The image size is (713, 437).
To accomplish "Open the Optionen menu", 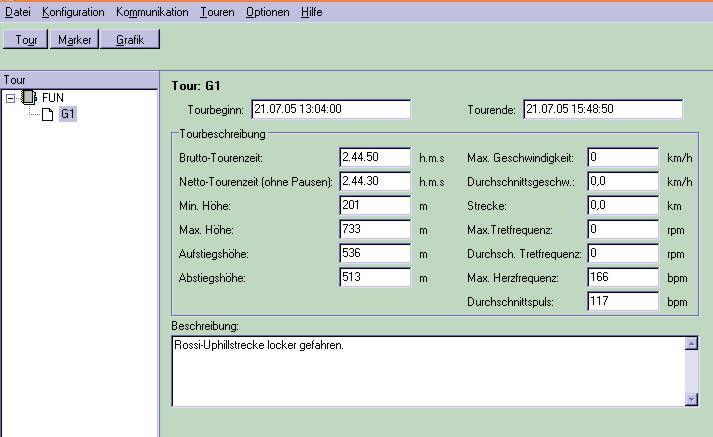I will pos(267,12).
